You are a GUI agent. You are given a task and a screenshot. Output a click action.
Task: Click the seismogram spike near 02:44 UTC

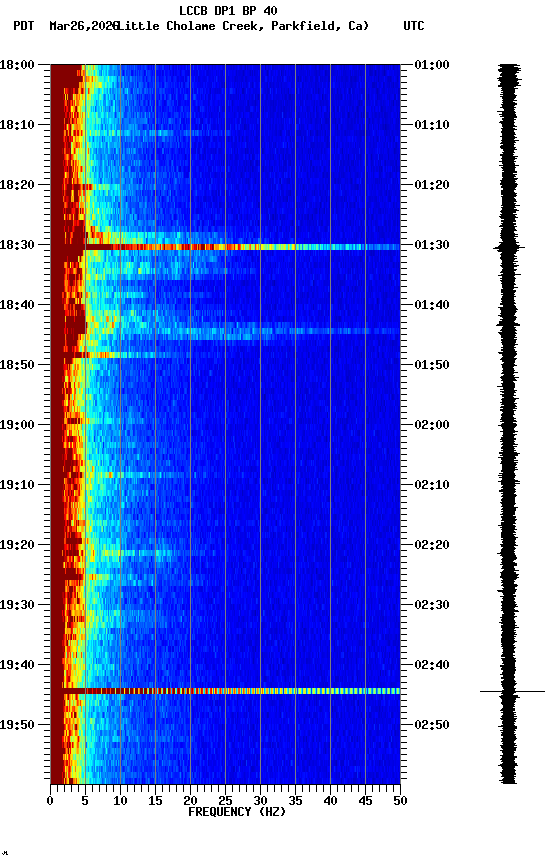point(512,691)
